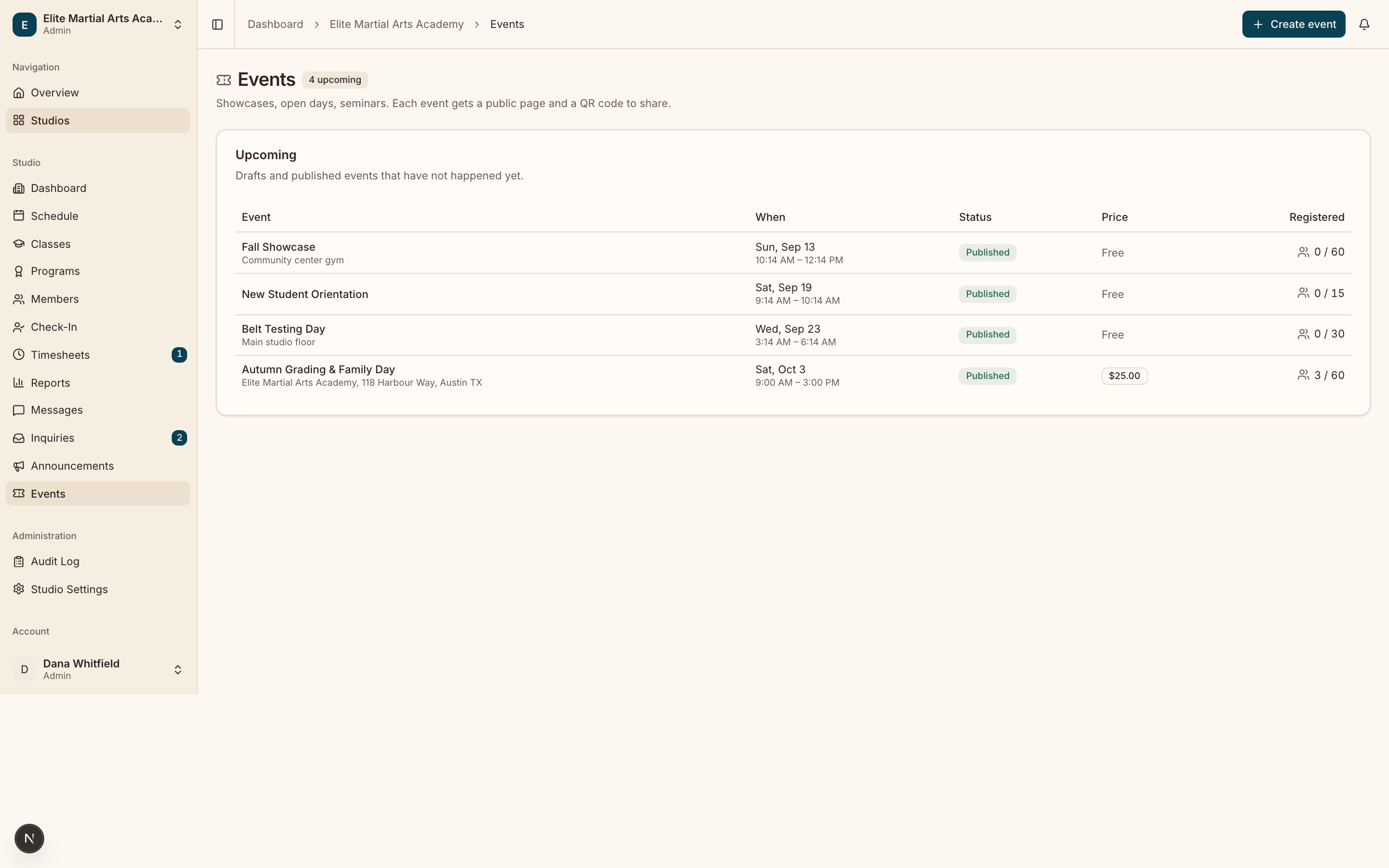Viewport: 1389px width, 868px height.
Task: Click Community center gym location text
Action: point(293,260)
